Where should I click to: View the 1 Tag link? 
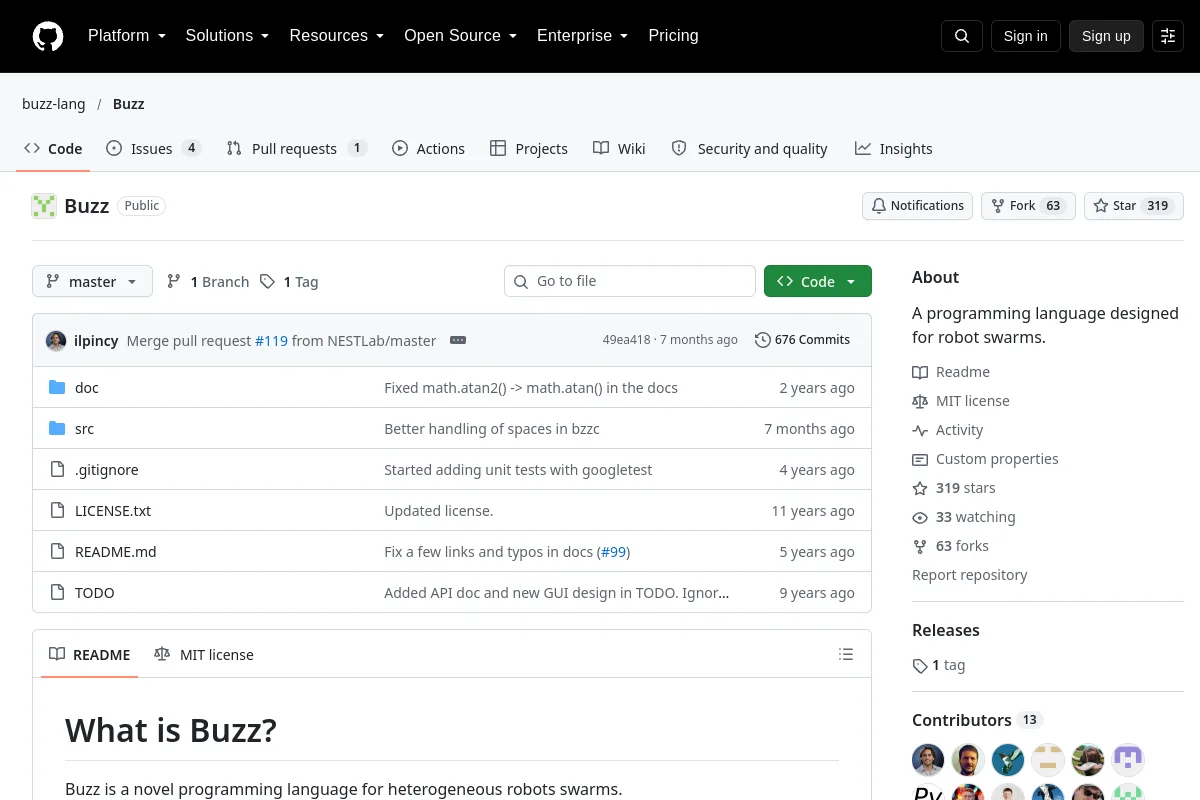click(289, 282)
